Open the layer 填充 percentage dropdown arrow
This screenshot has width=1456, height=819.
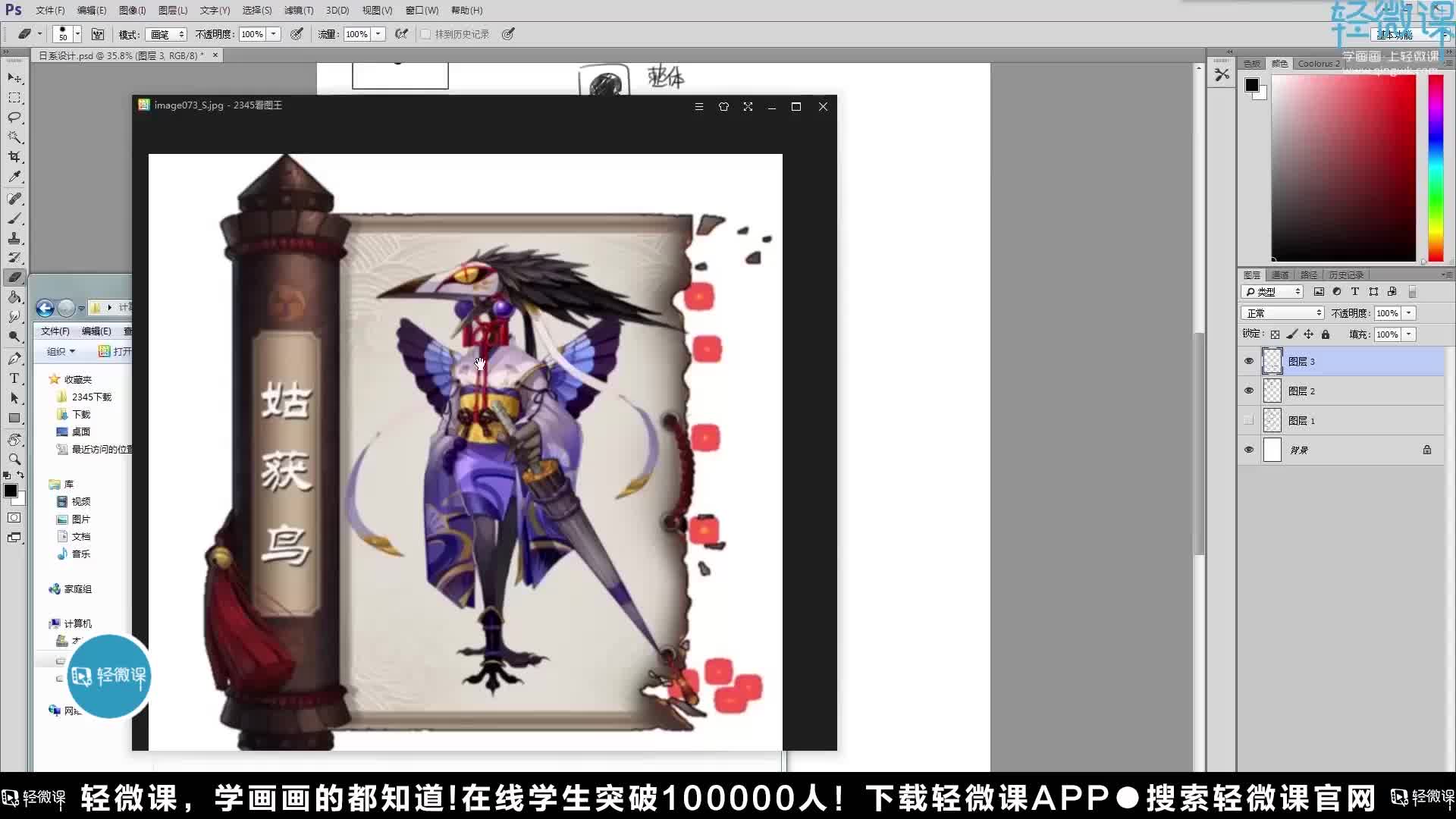coord(1409,334)
